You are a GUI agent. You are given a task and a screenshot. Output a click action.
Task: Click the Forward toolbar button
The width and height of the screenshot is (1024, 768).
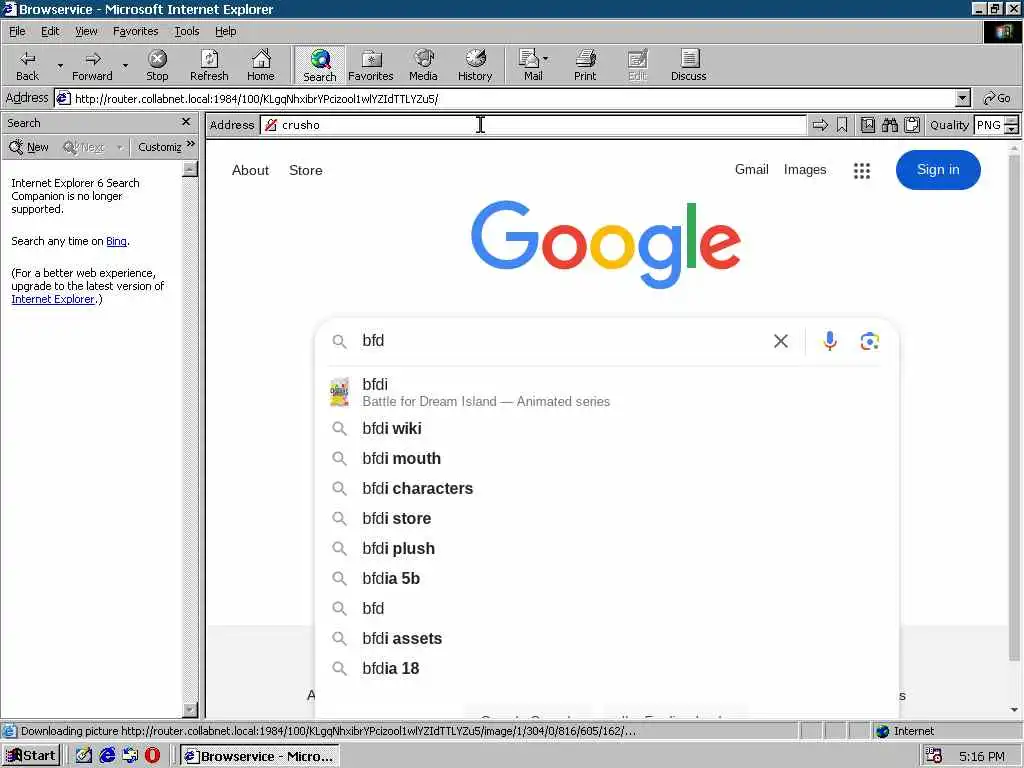[92, 65]
